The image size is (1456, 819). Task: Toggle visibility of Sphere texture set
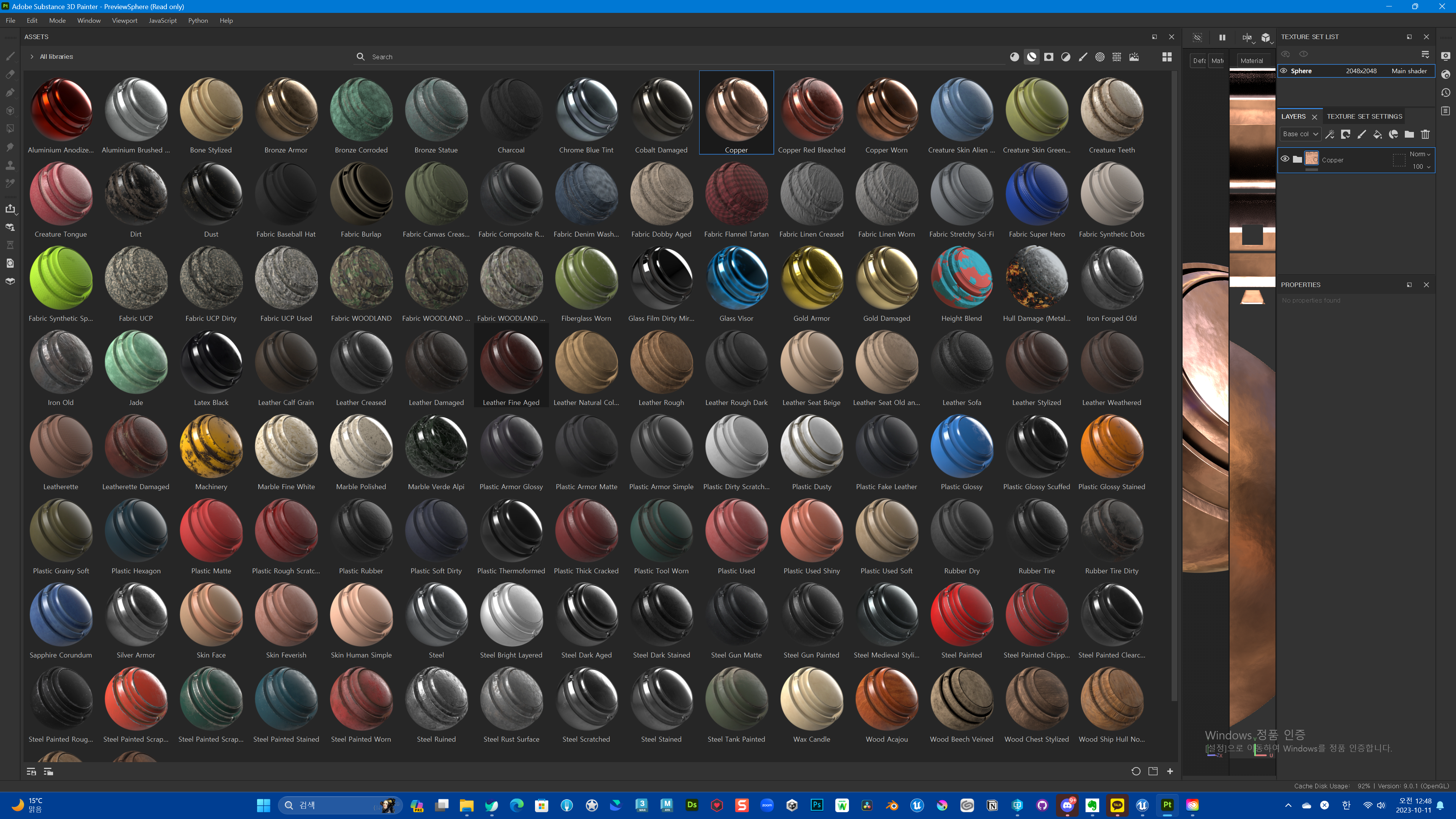1283,71
